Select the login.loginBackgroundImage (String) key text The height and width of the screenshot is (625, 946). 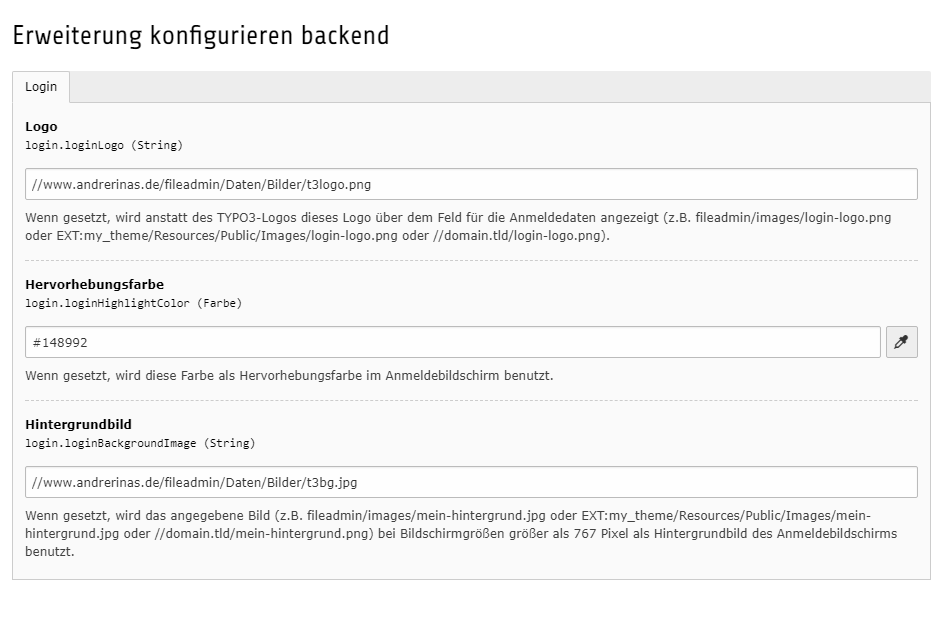click(140, 443)
